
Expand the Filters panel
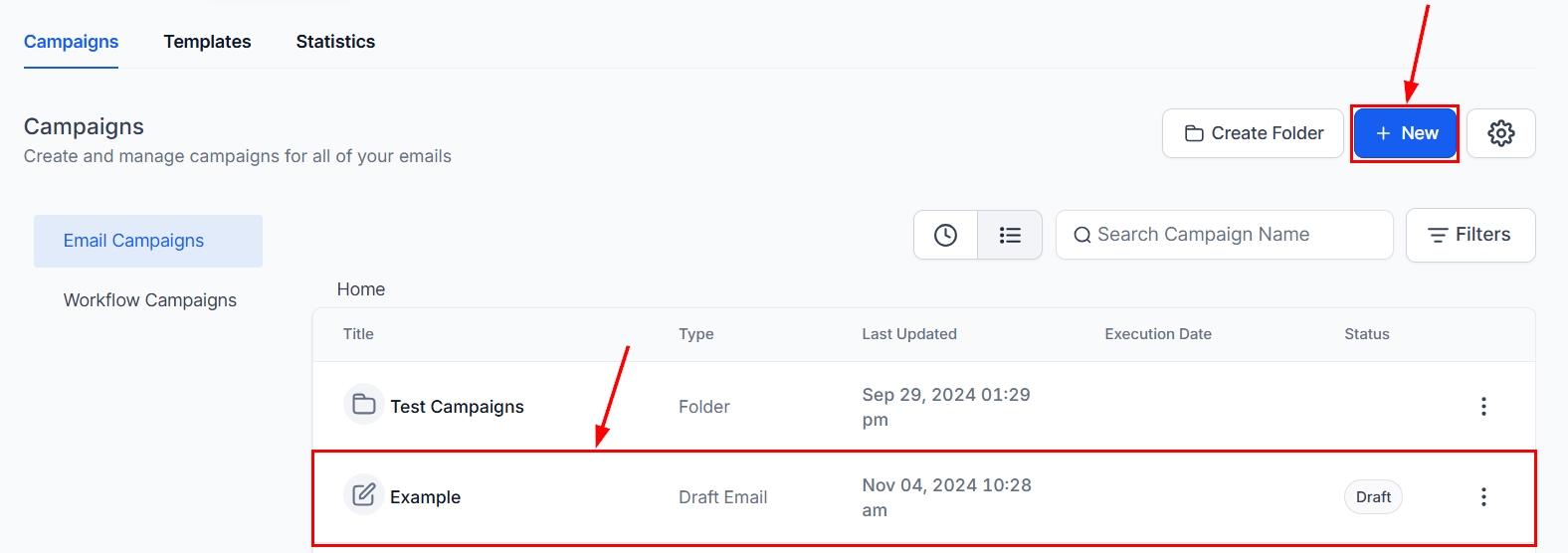click(1470, 235)
